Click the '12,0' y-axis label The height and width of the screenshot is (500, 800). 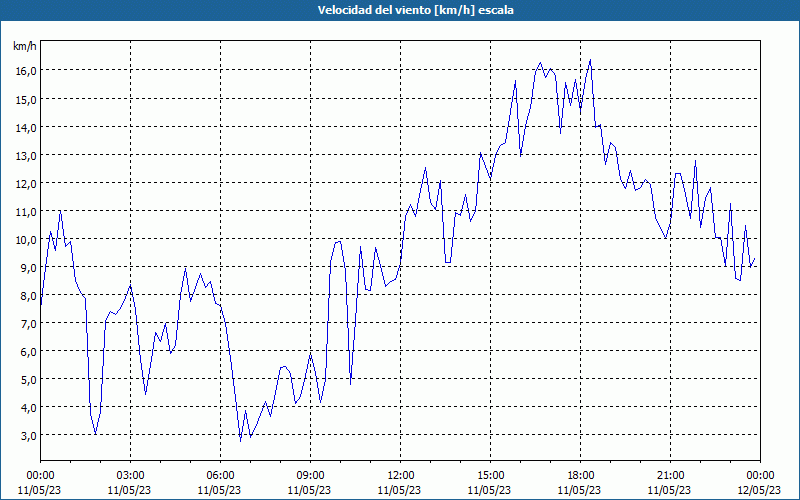click(x=25, y=184)
